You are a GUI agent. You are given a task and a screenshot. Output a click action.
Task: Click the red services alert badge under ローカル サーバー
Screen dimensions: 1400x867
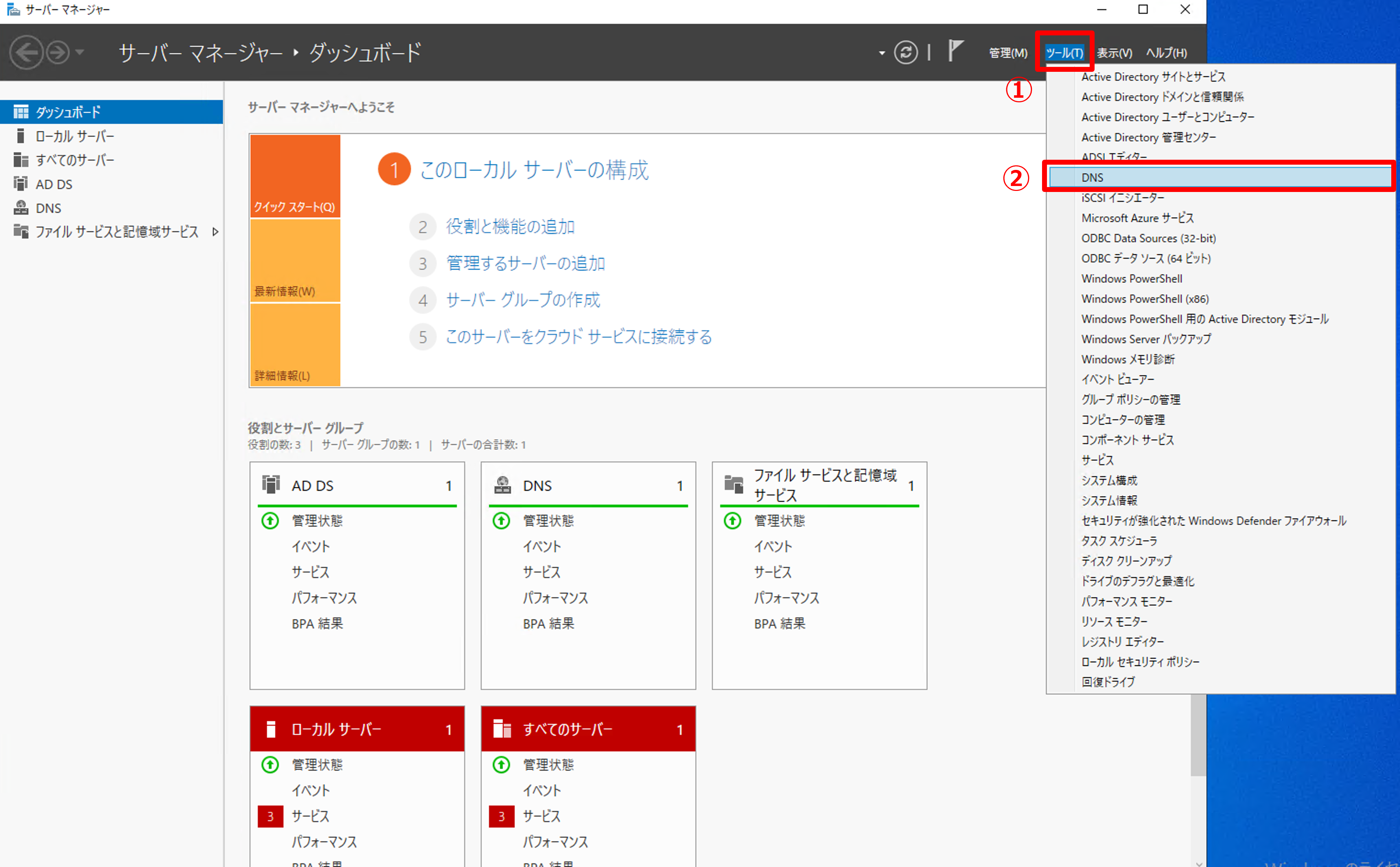[270, 816]
